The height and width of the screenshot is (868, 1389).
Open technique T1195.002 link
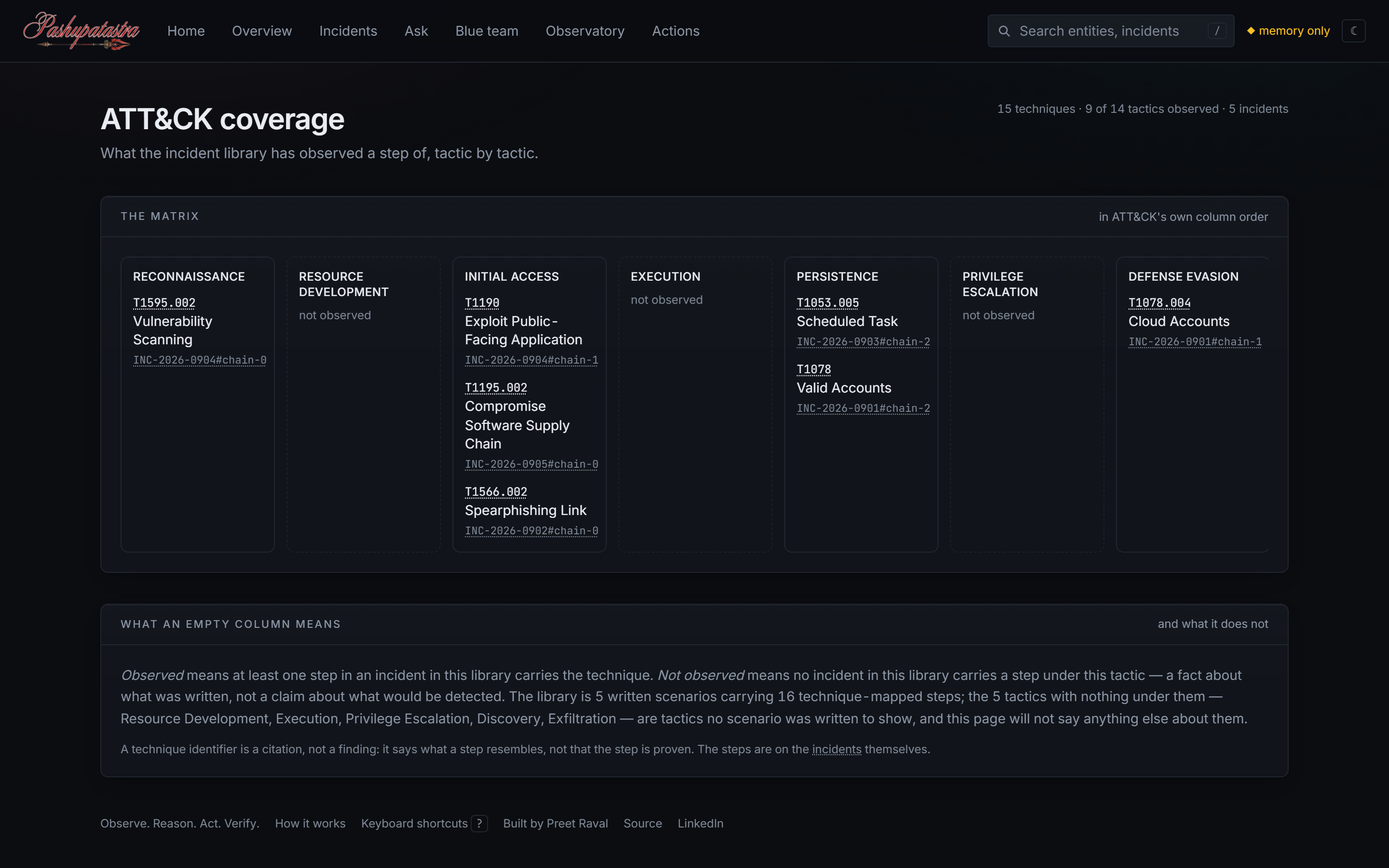coord(496,388)
